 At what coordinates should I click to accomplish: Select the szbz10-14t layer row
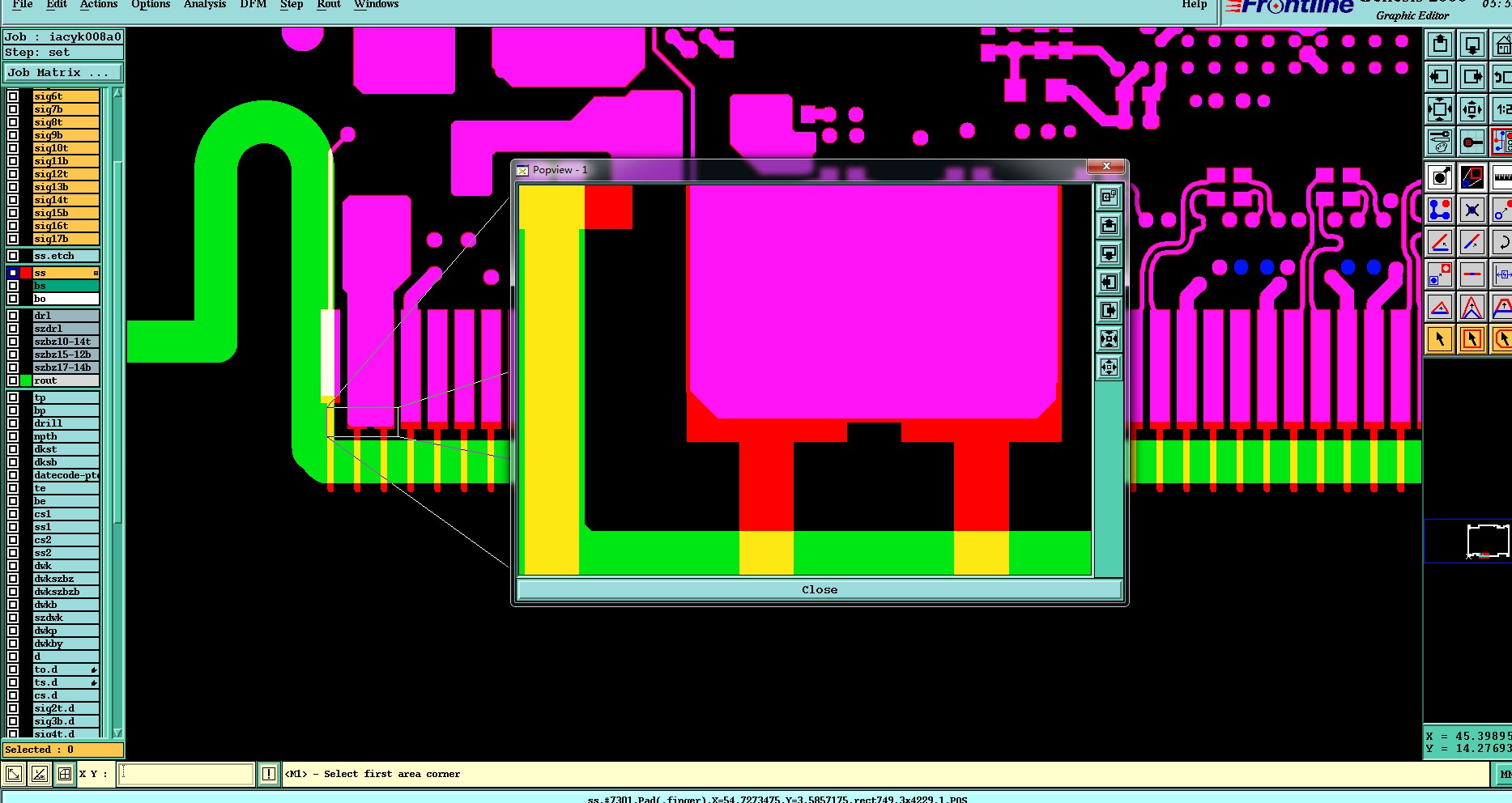click(66, 342)
